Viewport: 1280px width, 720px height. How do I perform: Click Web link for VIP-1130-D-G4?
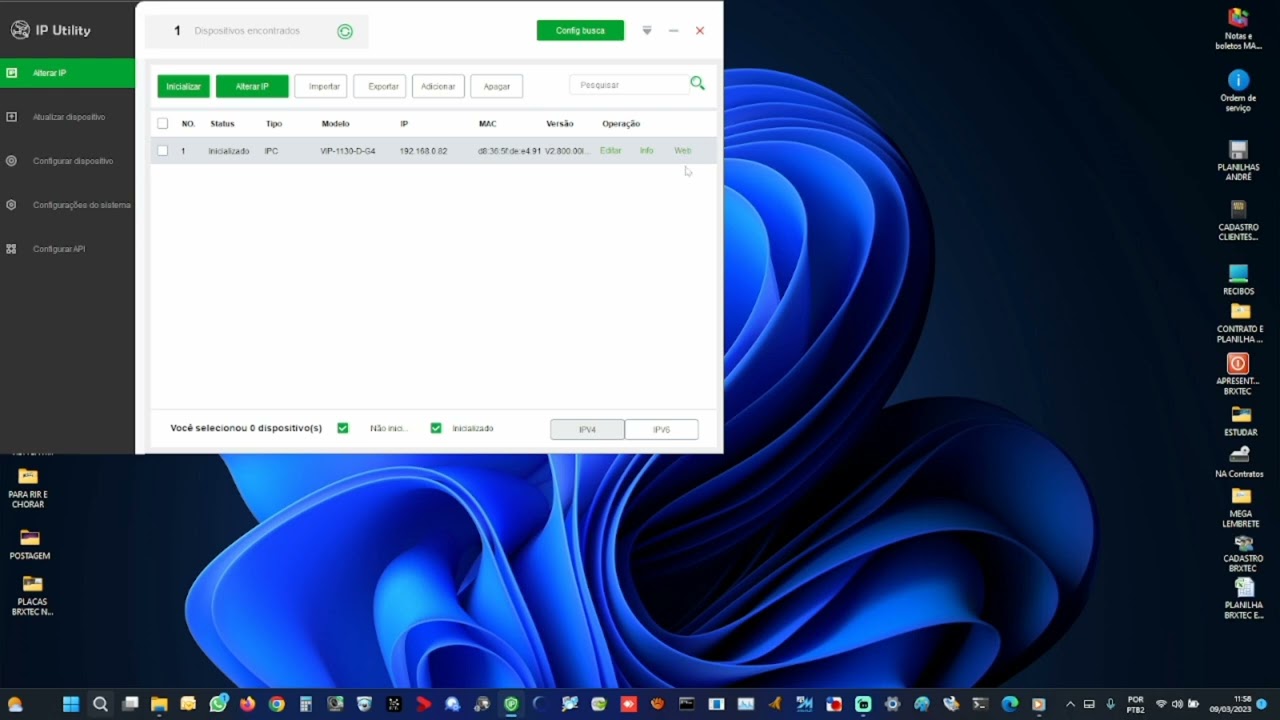coord(682,151)
